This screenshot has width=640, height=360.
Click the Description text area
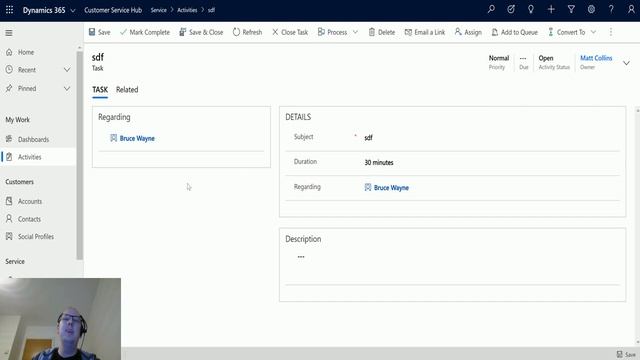[452, 265]
